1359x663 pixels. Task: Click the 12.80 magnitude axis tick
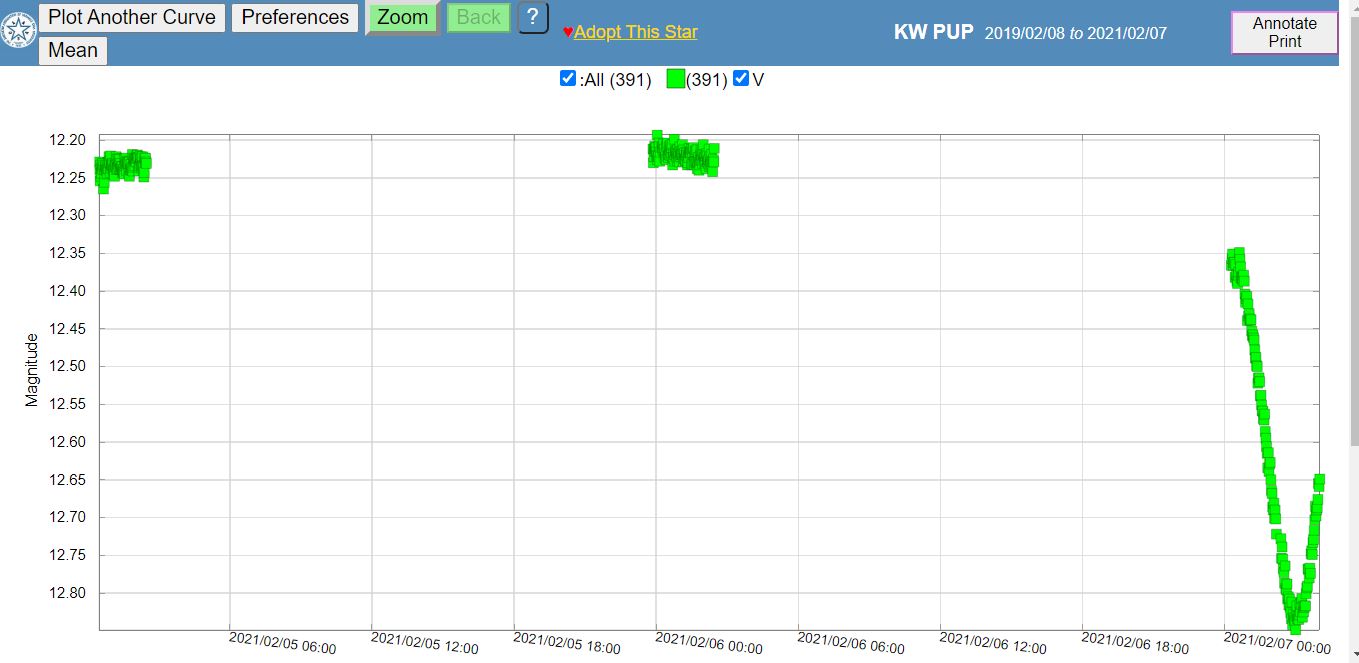(68, 593)
